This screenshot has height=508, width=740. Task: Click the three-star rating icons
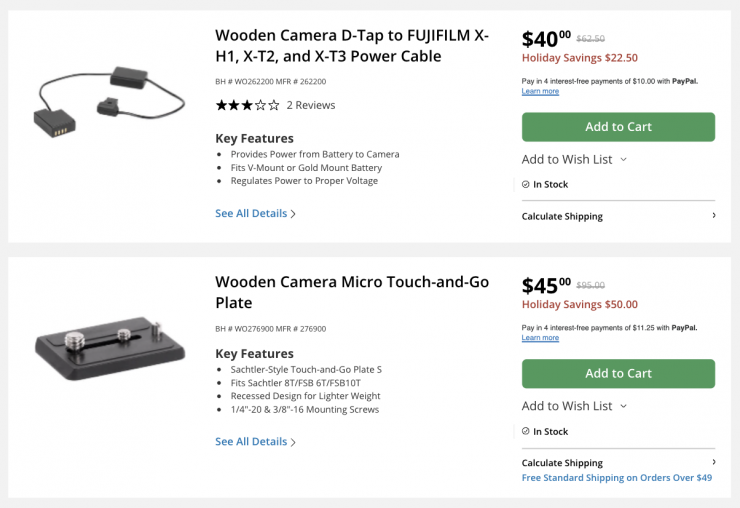247,105
